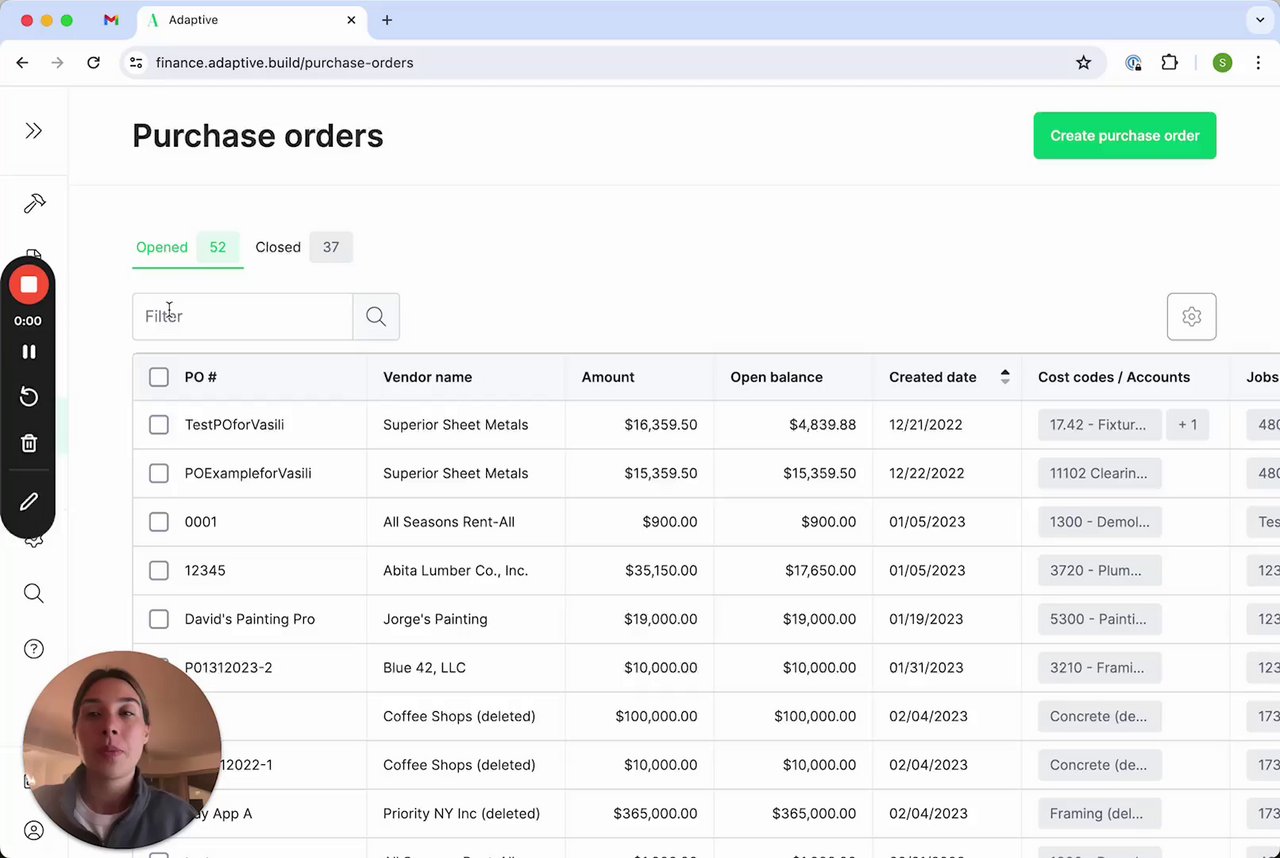Click vendor Abita Lumber Co., Inc.
The image size is (1280, 858).
coord(455,570)
